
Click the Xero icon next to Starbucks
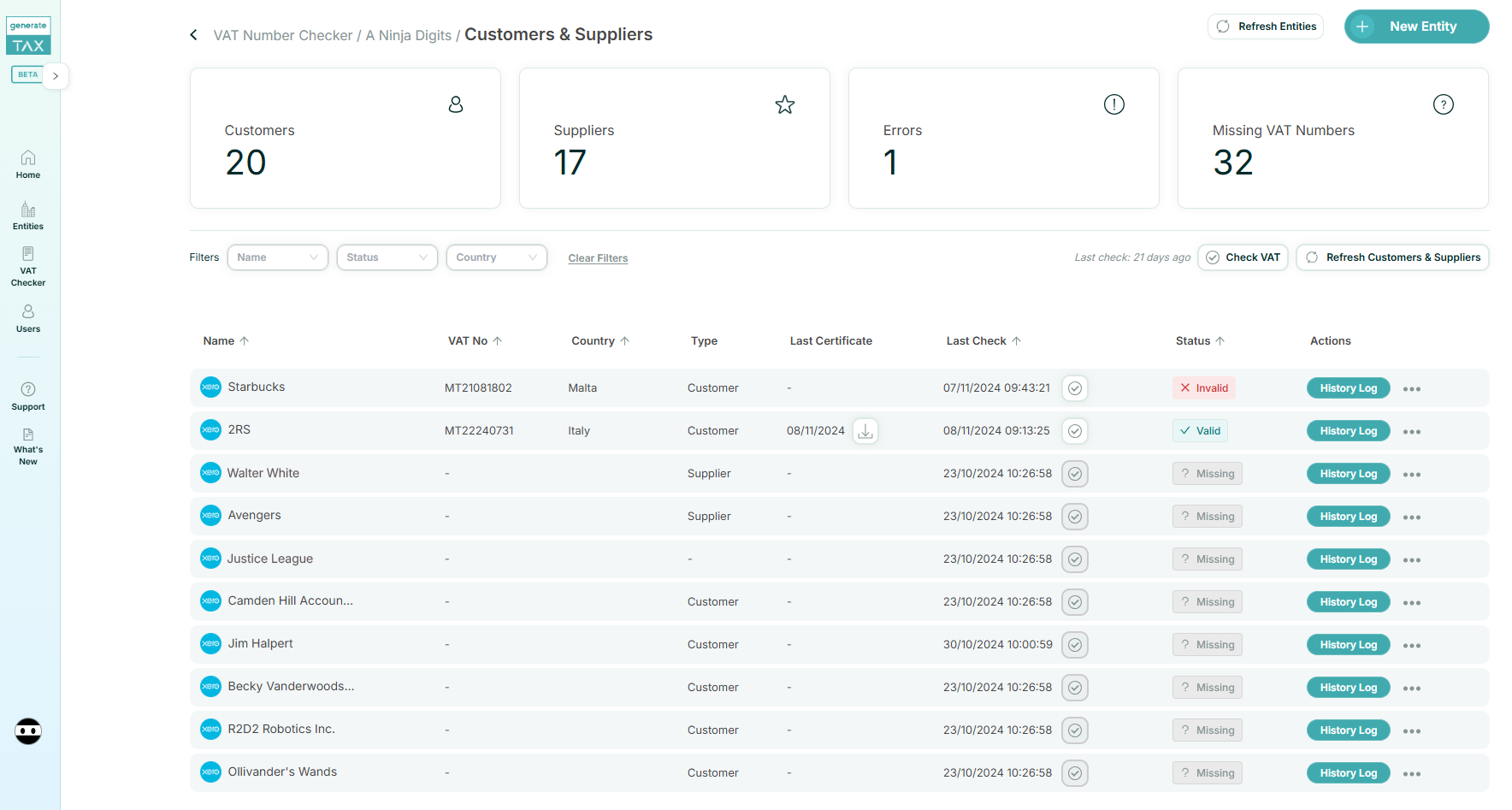[210, 387]
